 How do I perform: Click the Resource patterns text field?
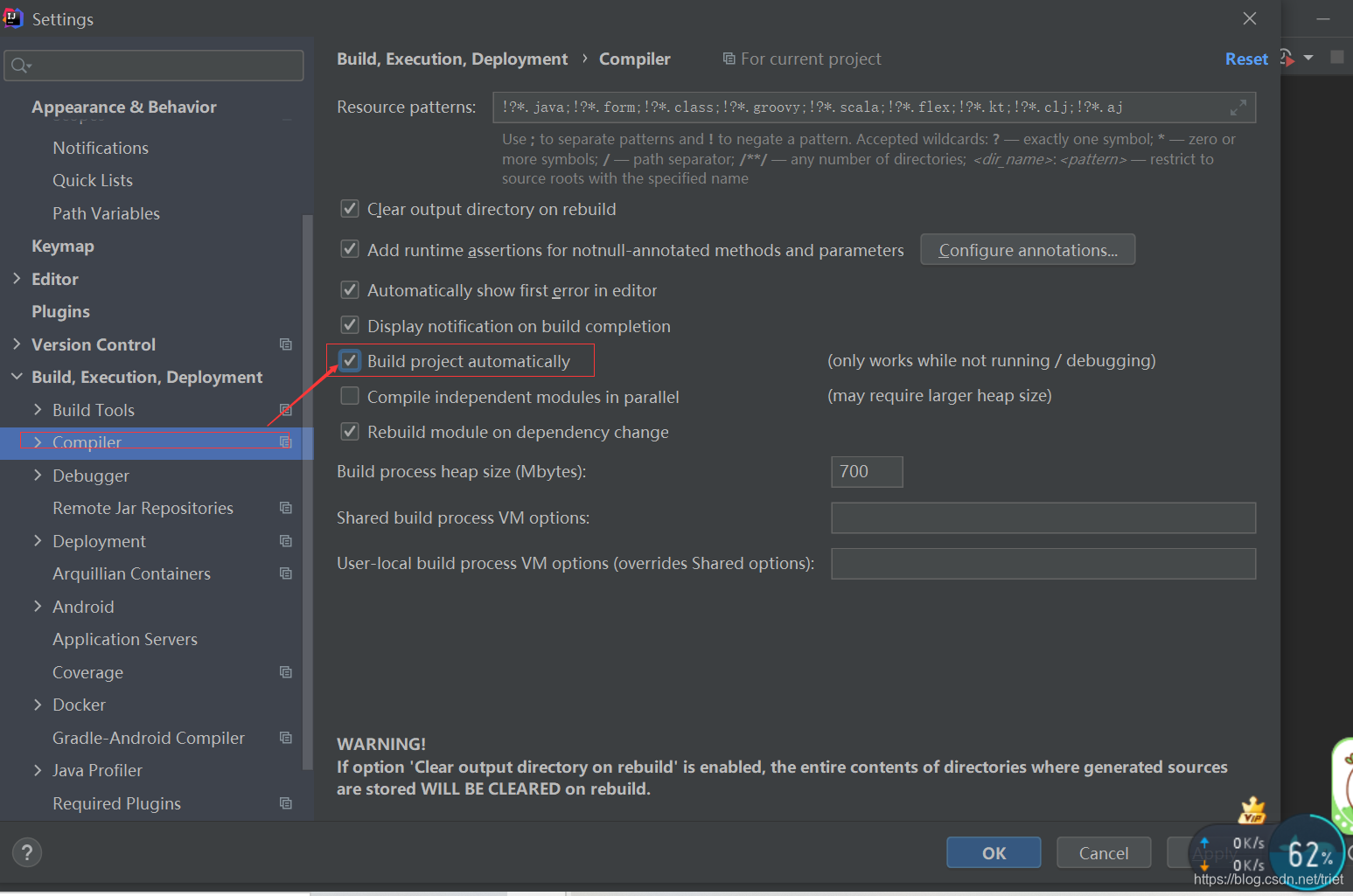click(x=875, y=108)
